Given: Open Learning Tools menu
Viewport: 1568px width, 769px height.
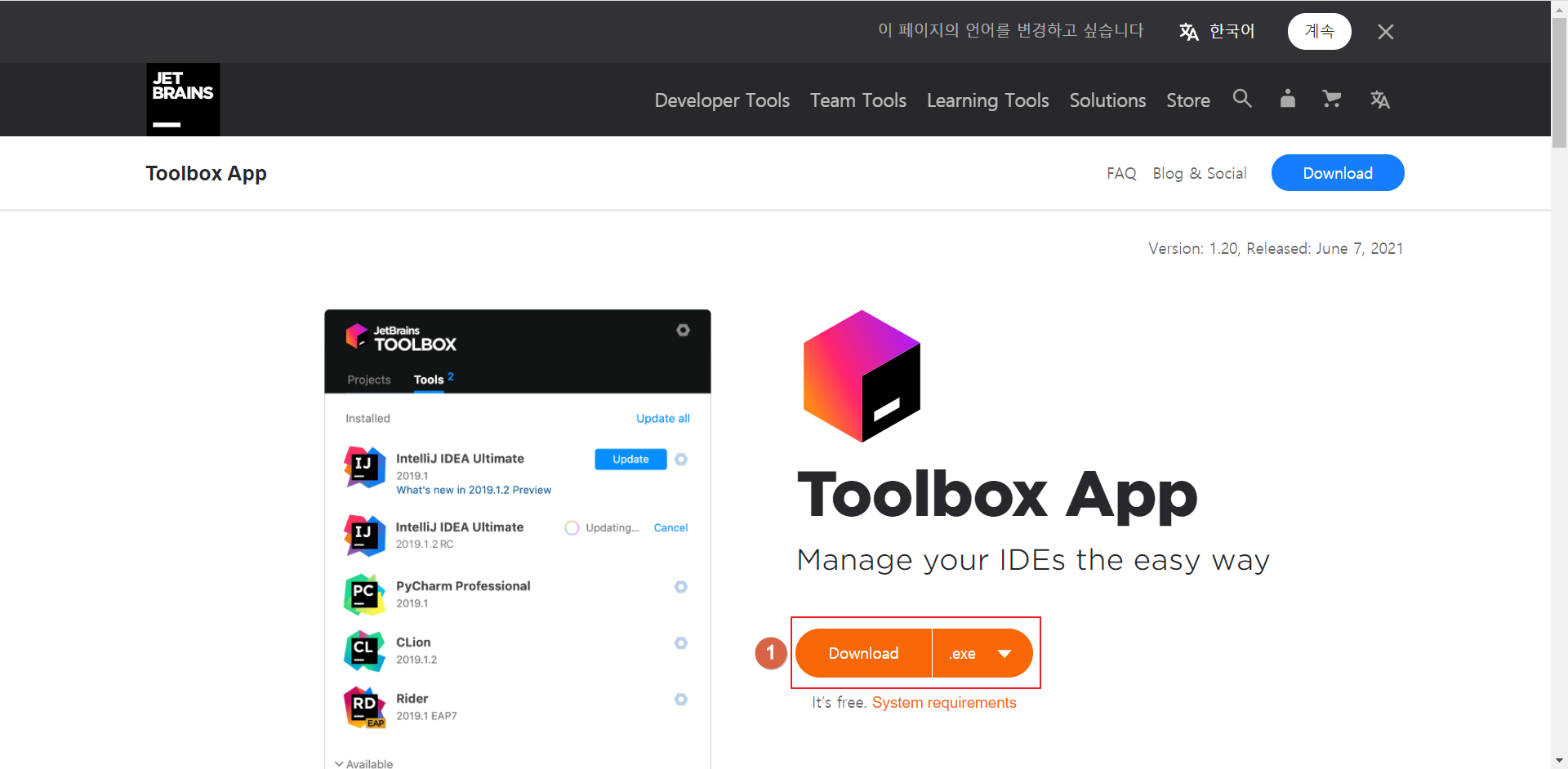Looking at the screenshot, I should (x=988, y=100).
